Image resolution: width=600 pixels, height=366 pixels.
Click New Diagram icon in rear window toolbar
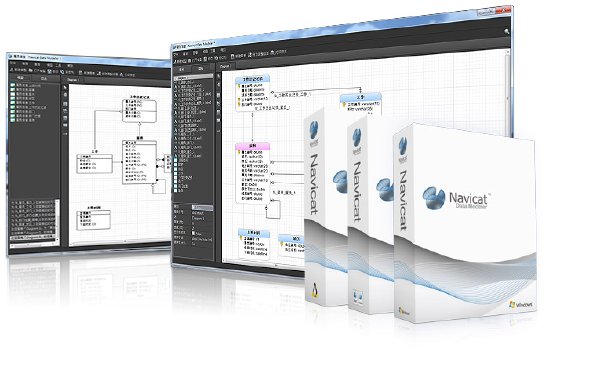pos(80,73)
